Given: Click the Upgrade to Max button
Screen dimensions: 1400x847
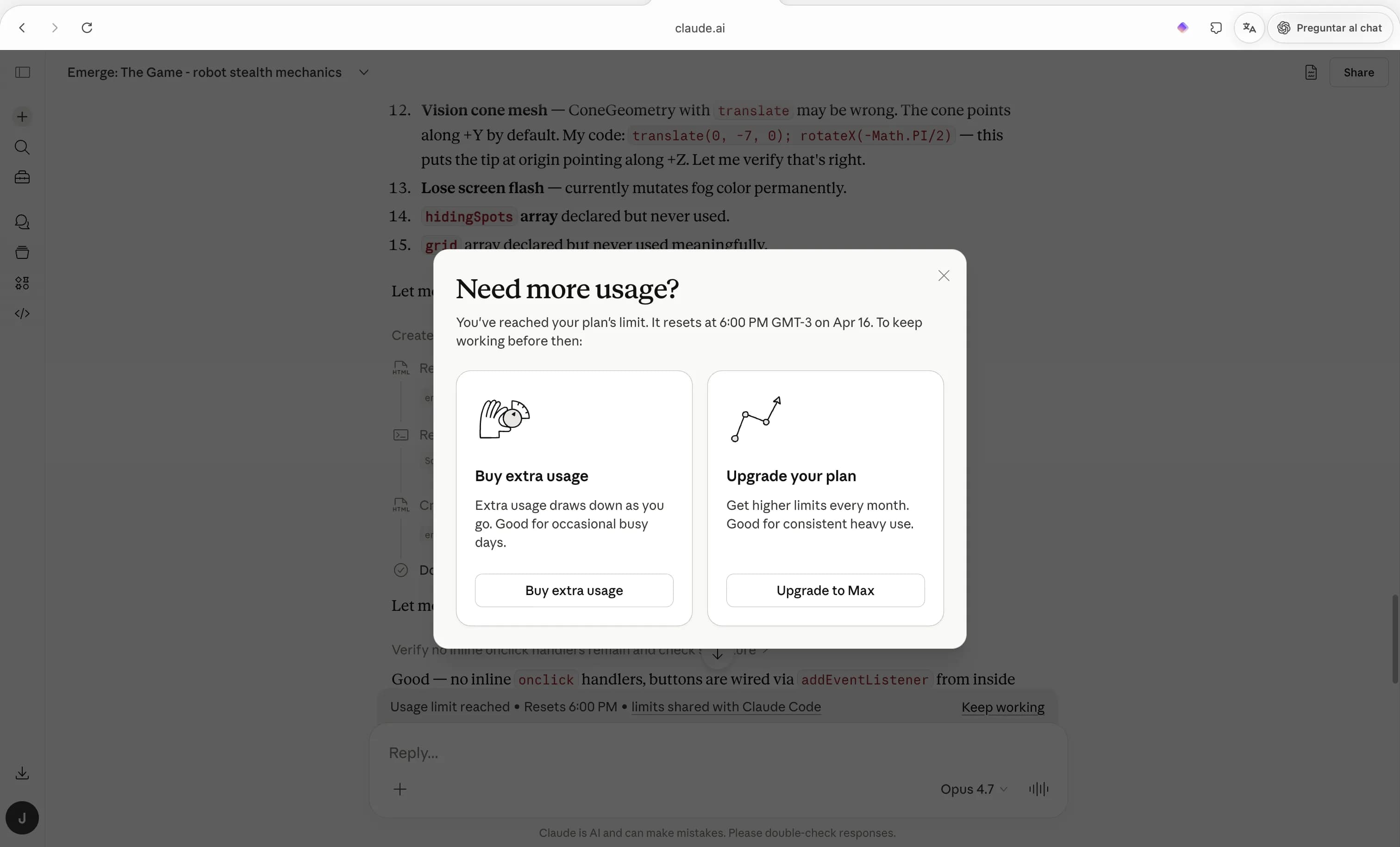Looking at the screenshot, I should (825, 590).
